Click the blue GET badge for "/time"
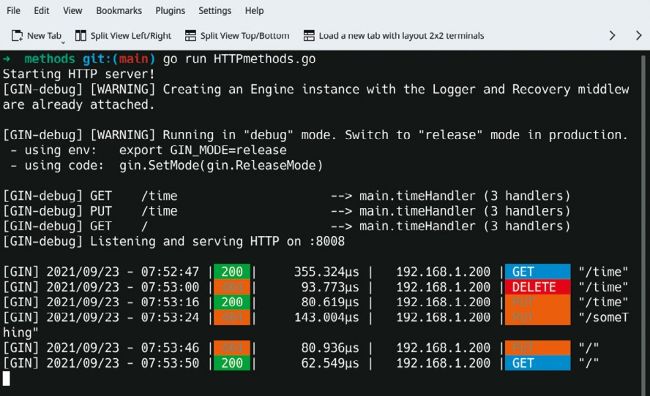The height and width of the screenshot is (396, 650). (538, 272)
